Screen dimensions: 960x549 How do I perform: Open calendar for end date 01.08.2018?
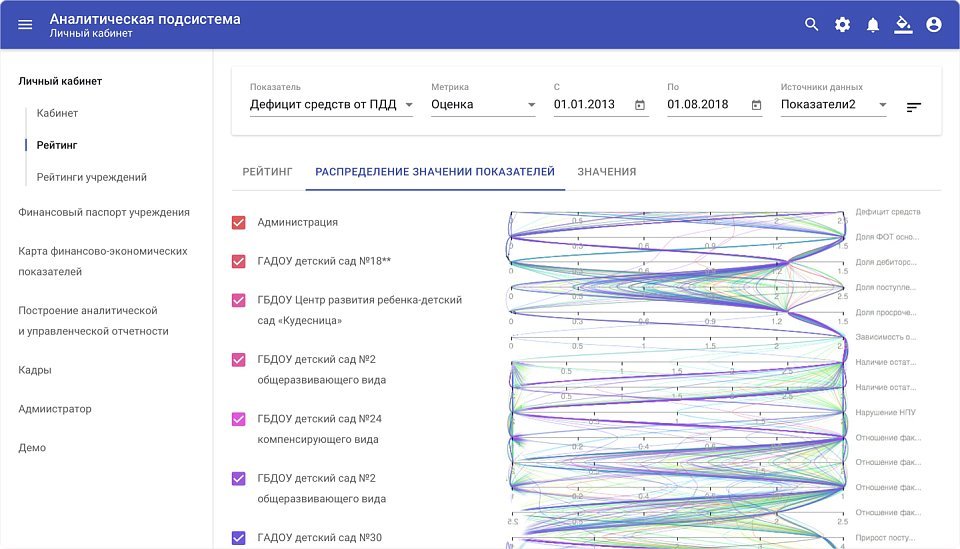(x=756, y=105)
